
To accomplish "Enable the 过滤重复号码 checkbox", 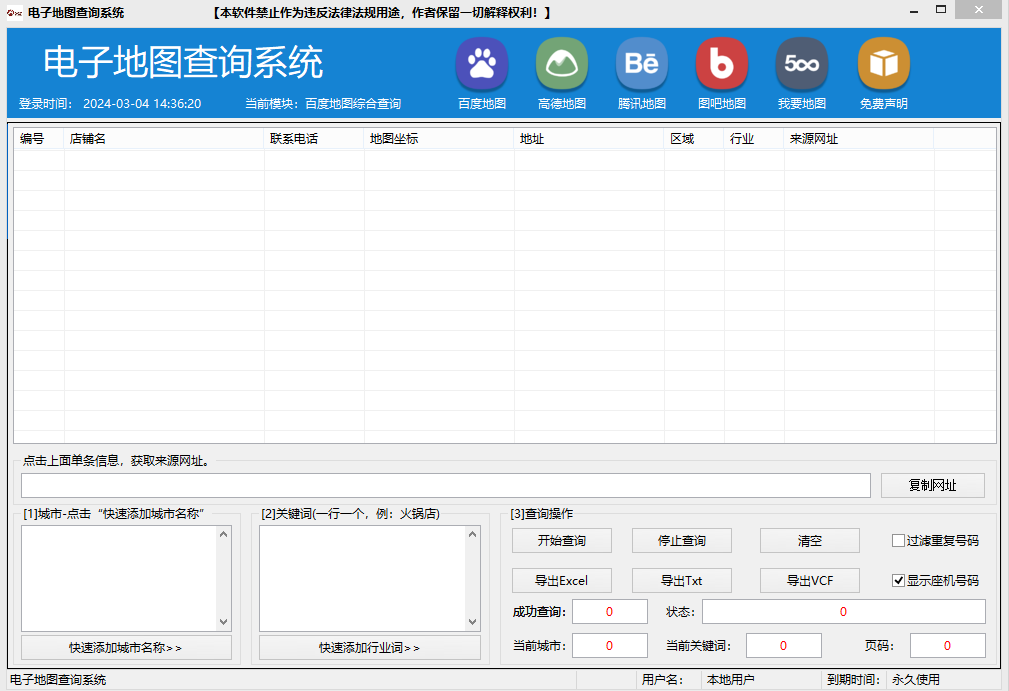I will [898, 540].
